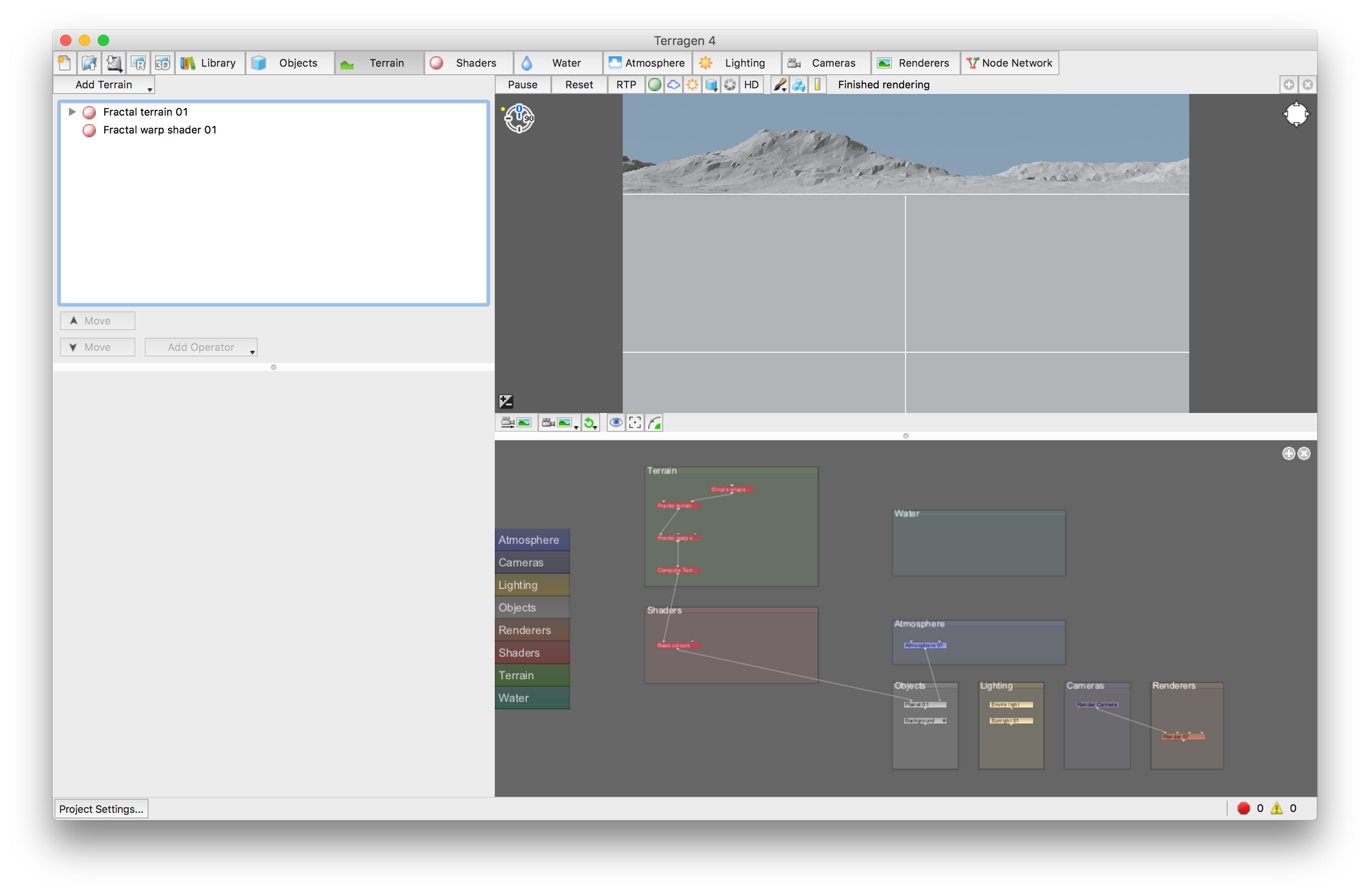Click the Atmosphere 01 node
This screenshot has height=896, width=1370.
point(925,645)
